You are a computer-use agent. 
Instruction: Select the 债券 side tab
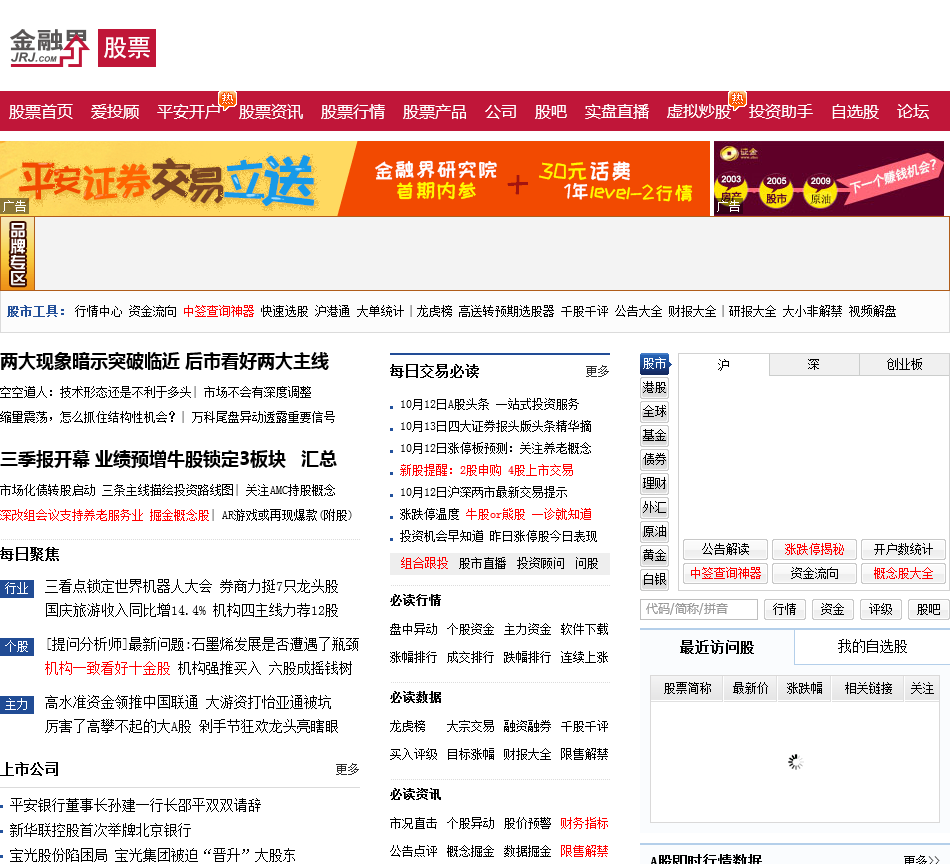[654, 460]
